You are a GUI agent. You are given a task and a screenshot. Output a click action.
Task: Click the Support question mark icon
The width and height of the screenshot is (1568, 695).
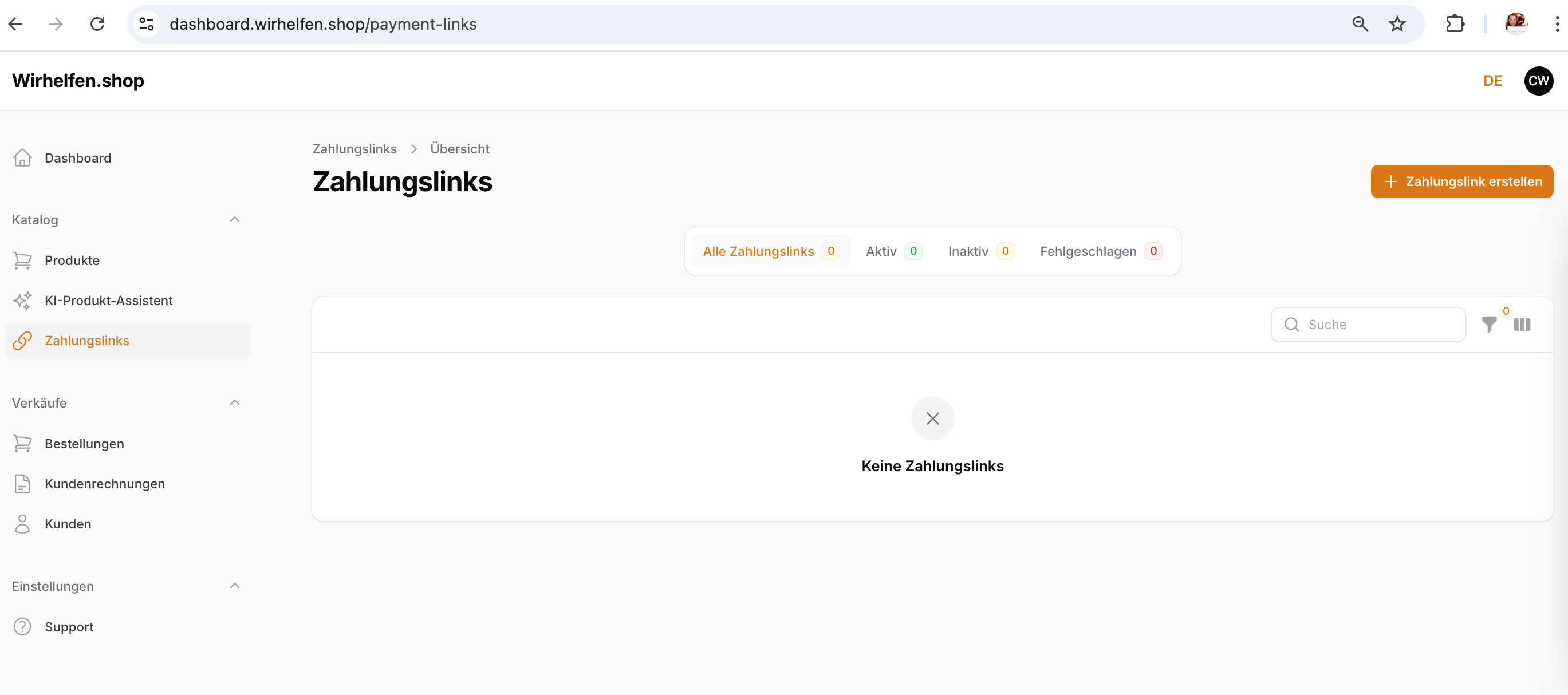click(x=22, y=626)
